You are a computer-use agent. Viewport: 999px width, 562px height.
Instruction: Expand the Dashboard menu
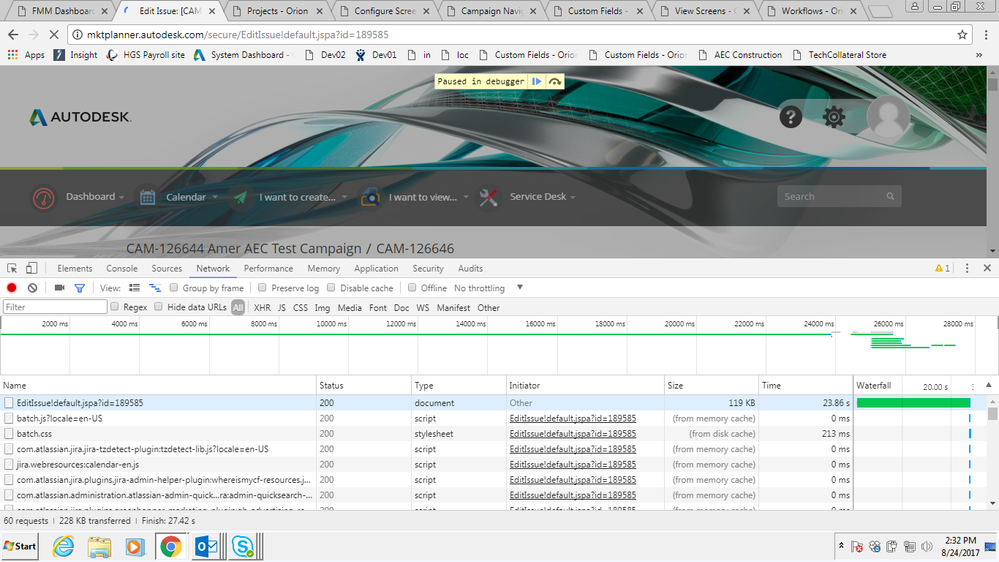pos(95,197)
